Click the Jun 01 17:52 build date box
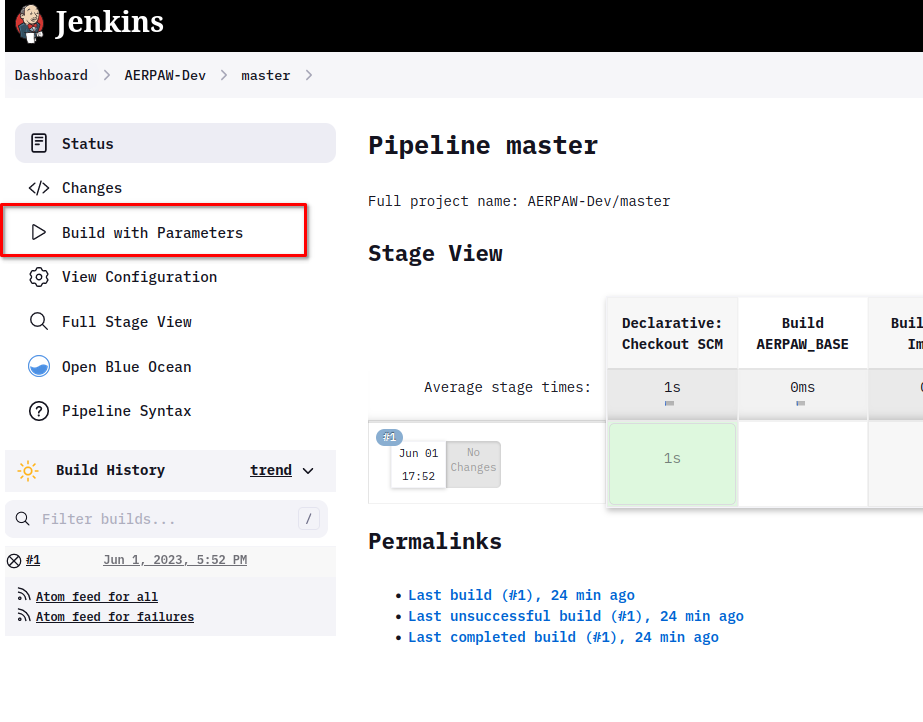The height and width of the screenshot is (722, 923). (419, 464)
